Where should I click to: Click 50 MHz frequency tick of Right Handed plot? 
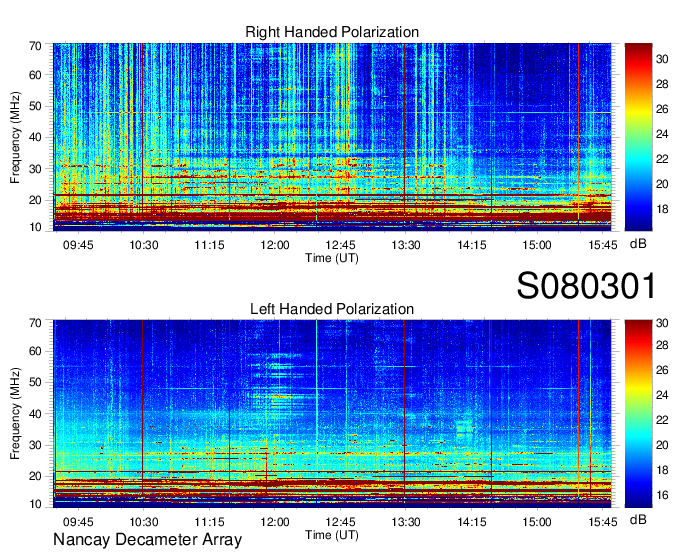pos(35,107)
